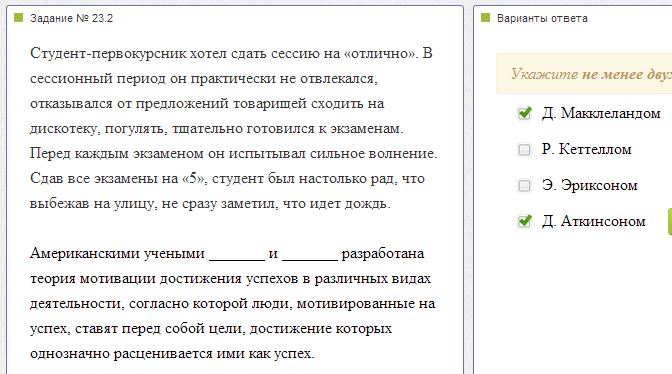This screenshot has height=374, width=672.
Task: Select the answer label Р. Кеттеллом
Action: [586, 150]
